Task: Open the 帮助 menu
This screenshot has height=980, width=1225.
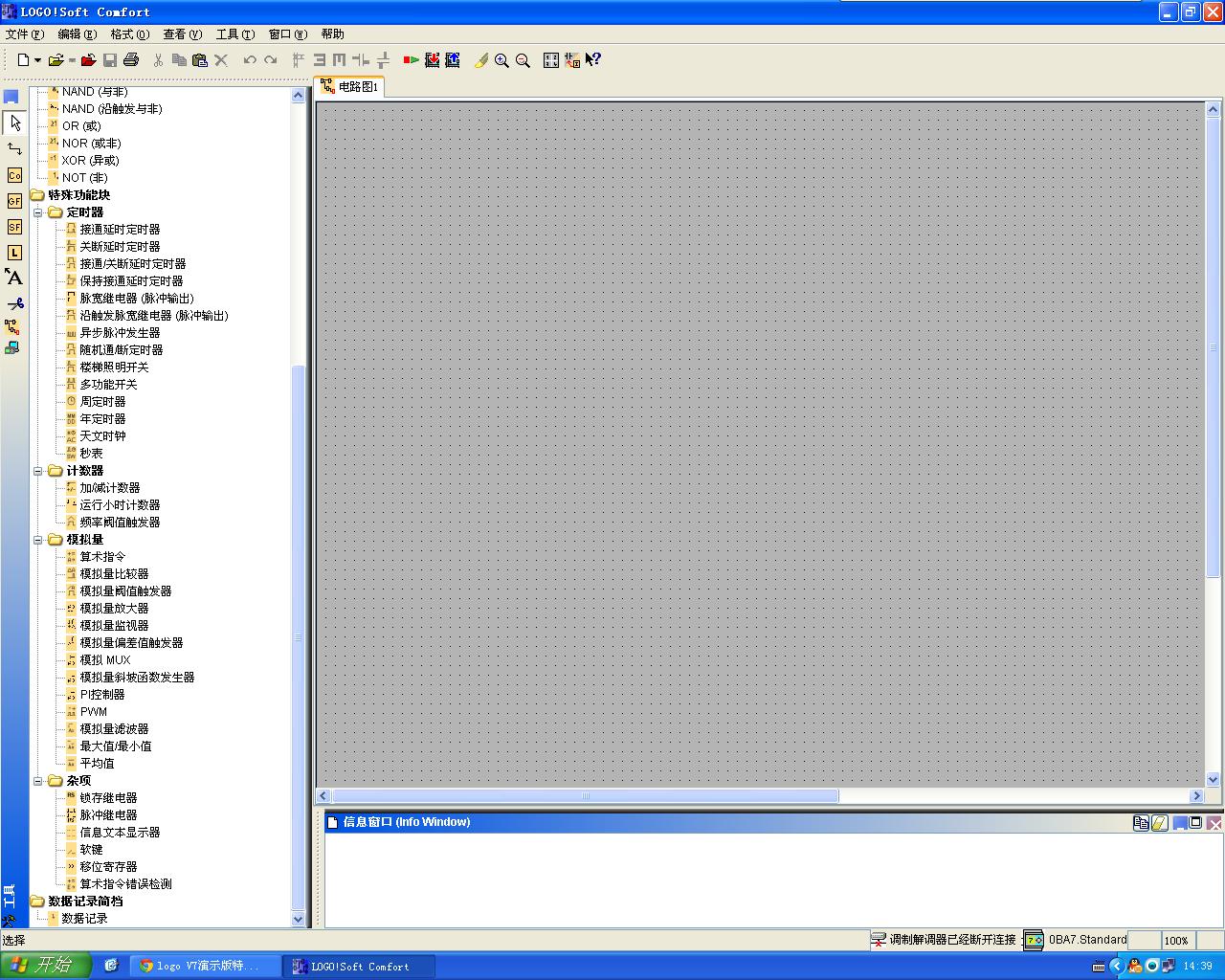Action: 333,34
